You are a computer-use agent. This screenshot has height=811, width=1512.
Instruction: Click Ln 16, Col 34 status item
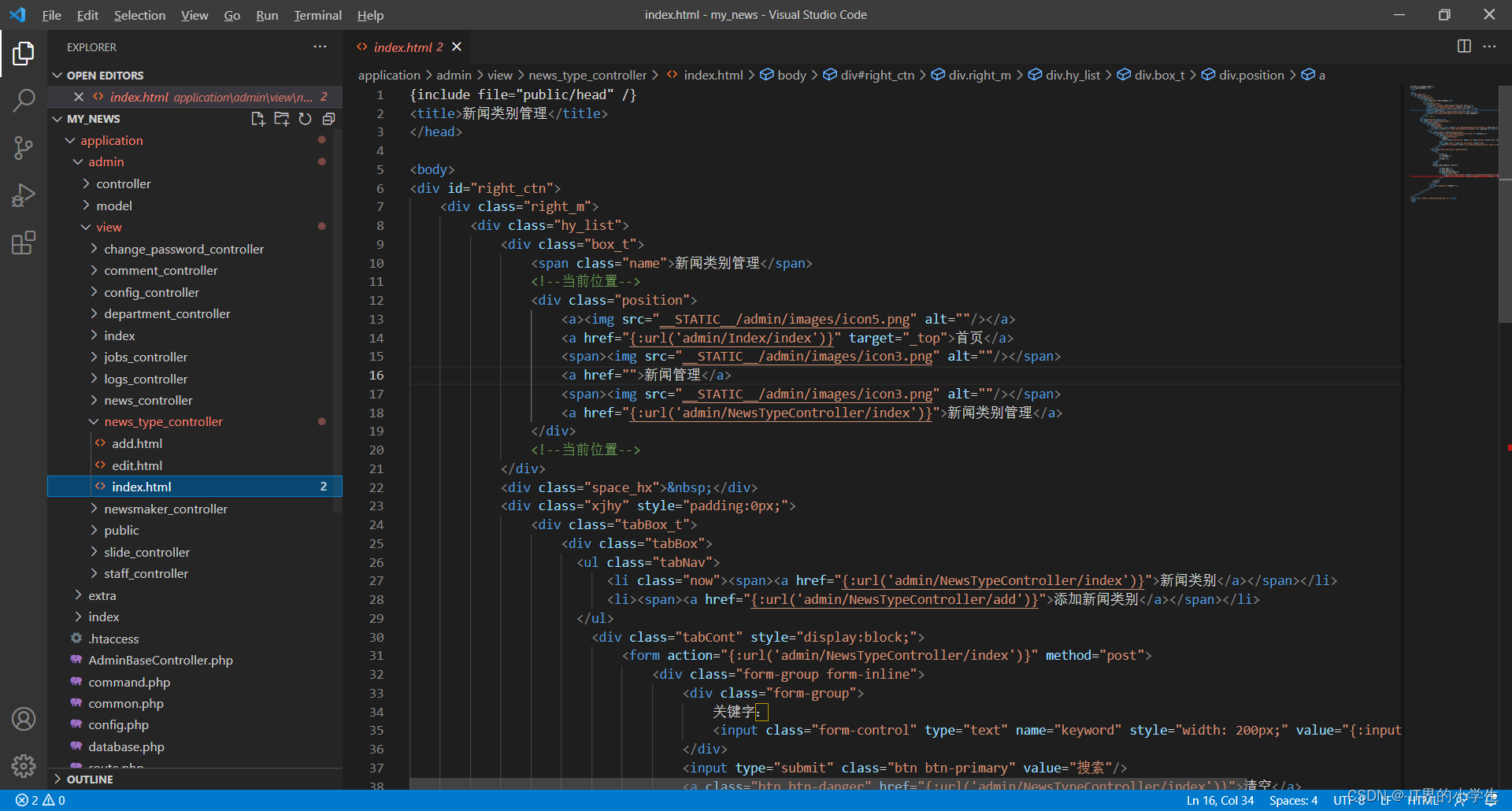1220,800
